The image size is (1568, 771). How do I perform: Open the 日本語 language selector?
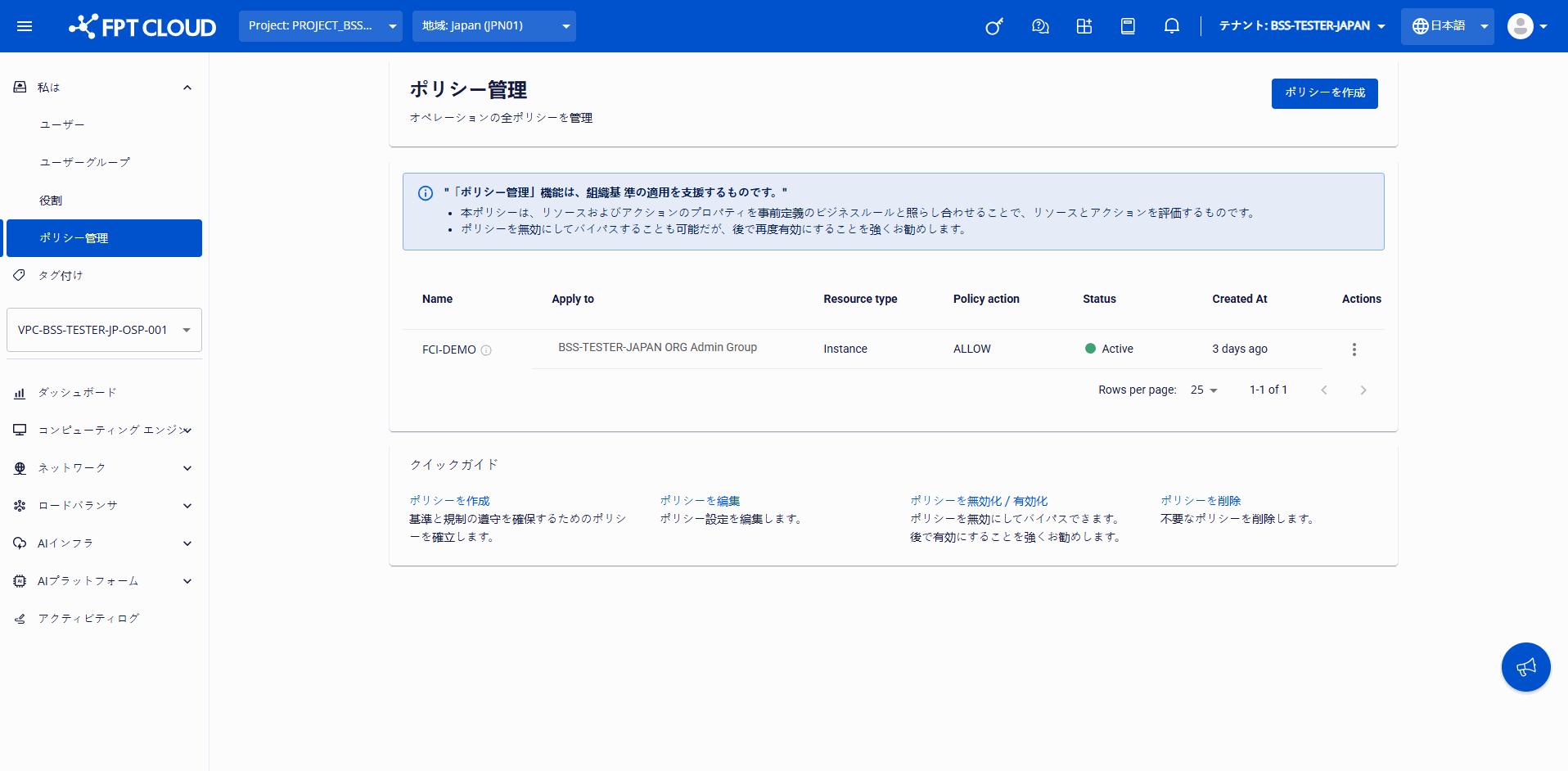(1448, 26)
